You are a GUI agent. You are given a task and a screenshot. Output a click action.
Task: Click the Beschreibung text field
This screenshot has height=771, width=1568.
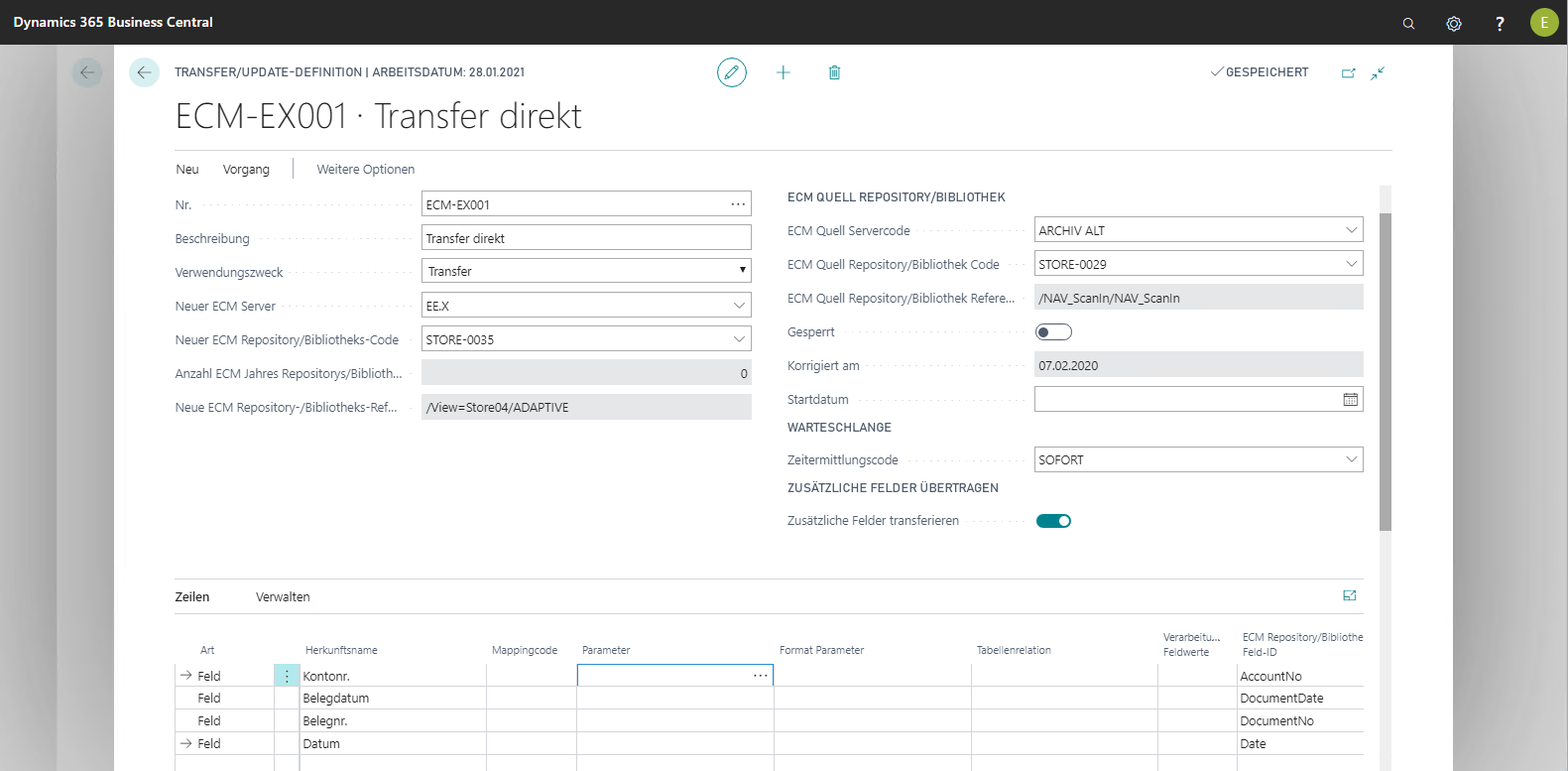[x=585, y=238]
